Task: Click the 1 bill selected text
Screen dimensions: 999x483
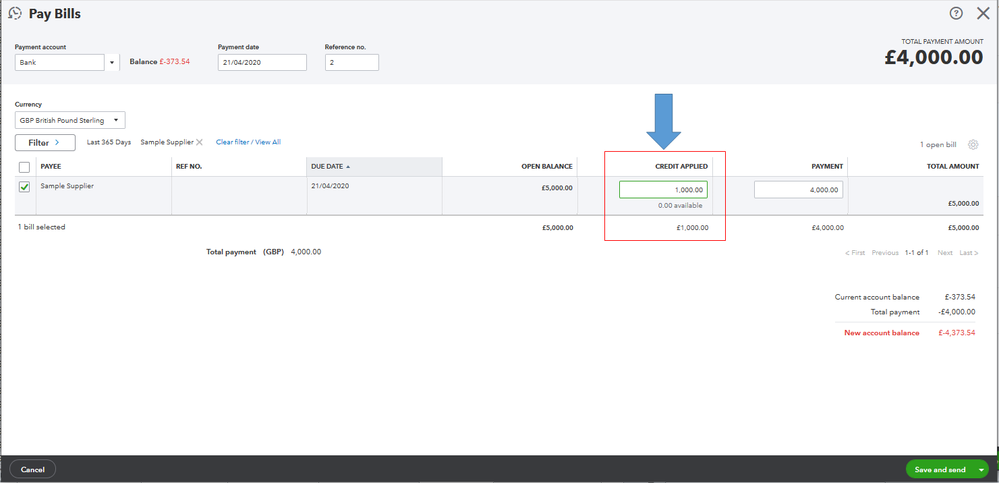Action: pos(41,227)
